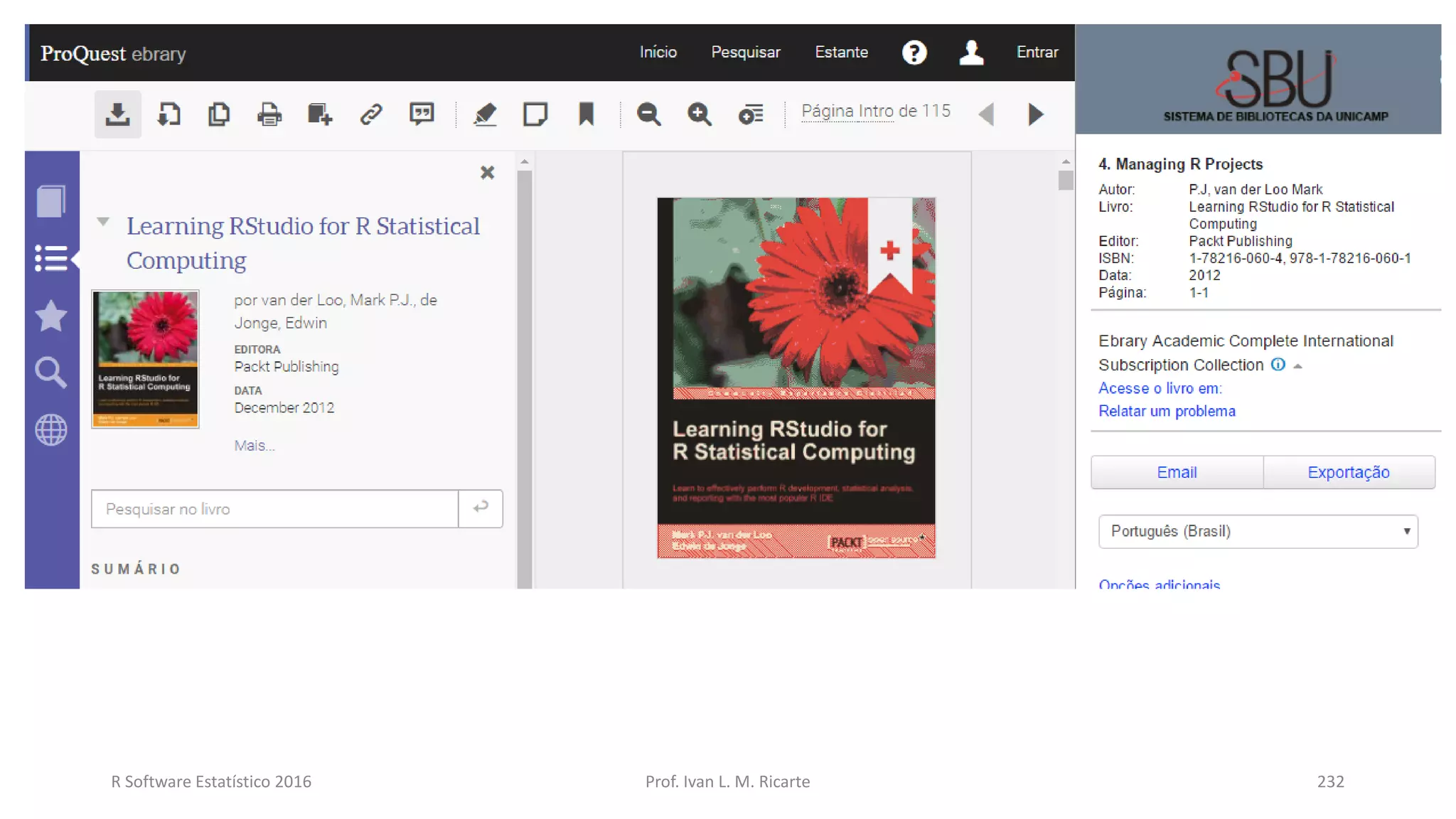1456x819 pixels.
Task: Click the print icon in toolbar
Action: [x=269, y=114]
